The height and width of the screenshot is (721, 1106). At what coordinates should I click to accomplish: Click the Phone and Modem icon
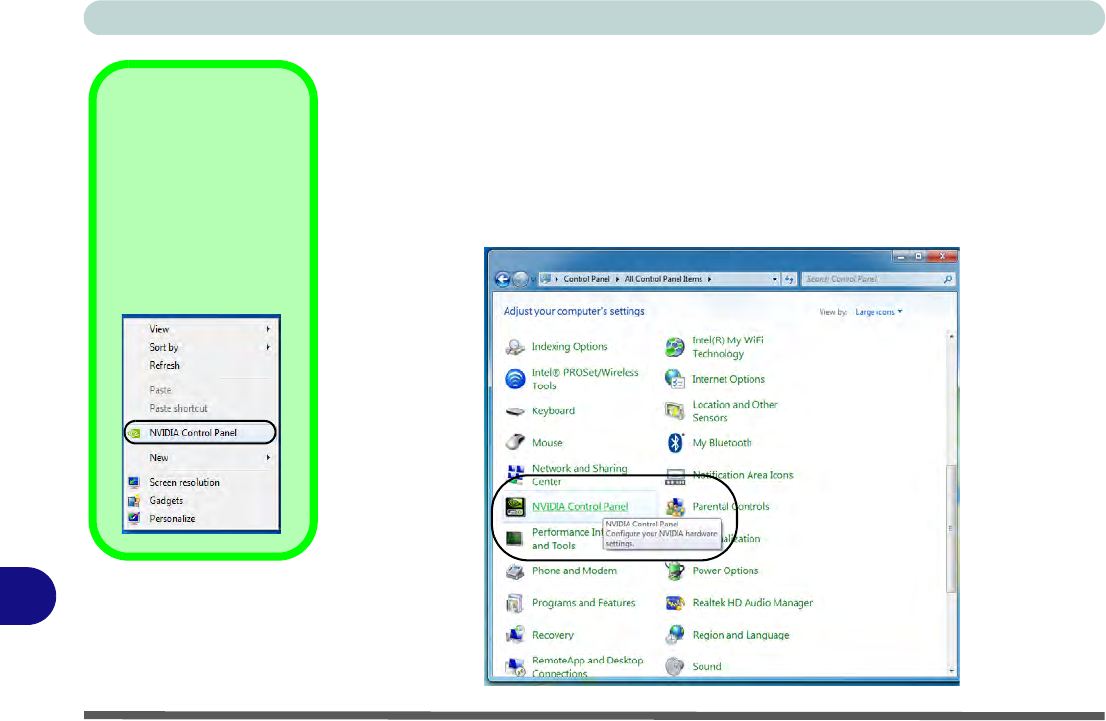coord(515,571)
